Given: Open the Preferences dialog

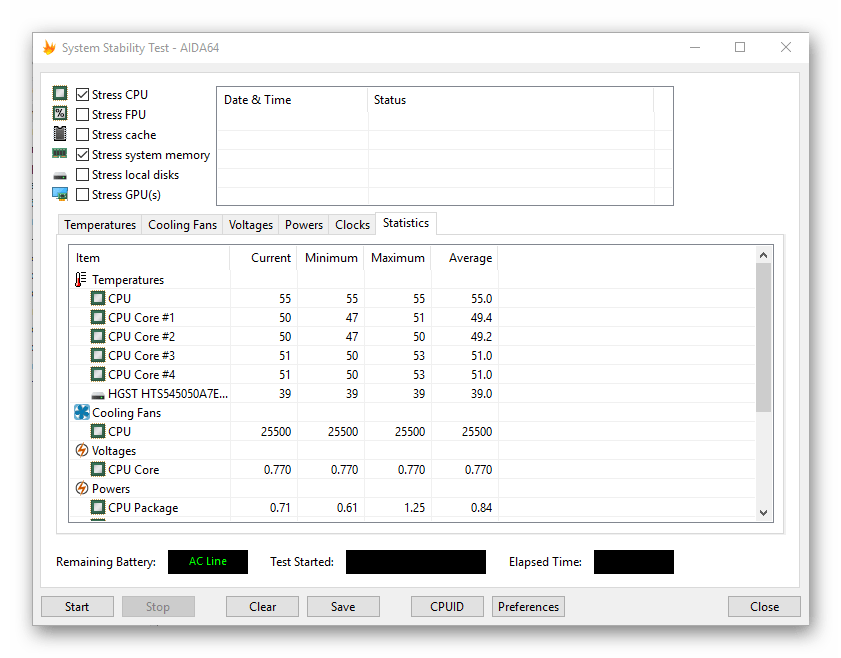Looking at the screenshot, I should pyautogui.click(x=528, y=607).
